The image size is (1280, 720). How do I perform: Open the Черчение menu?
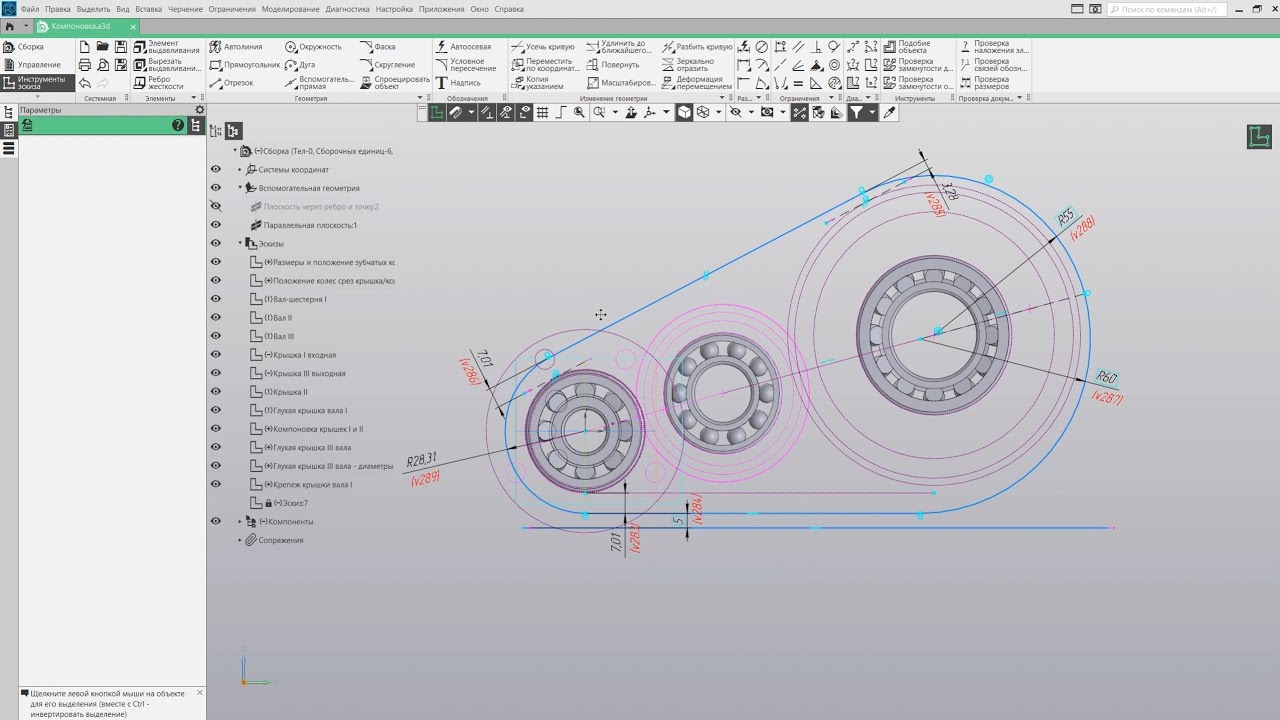185,9
